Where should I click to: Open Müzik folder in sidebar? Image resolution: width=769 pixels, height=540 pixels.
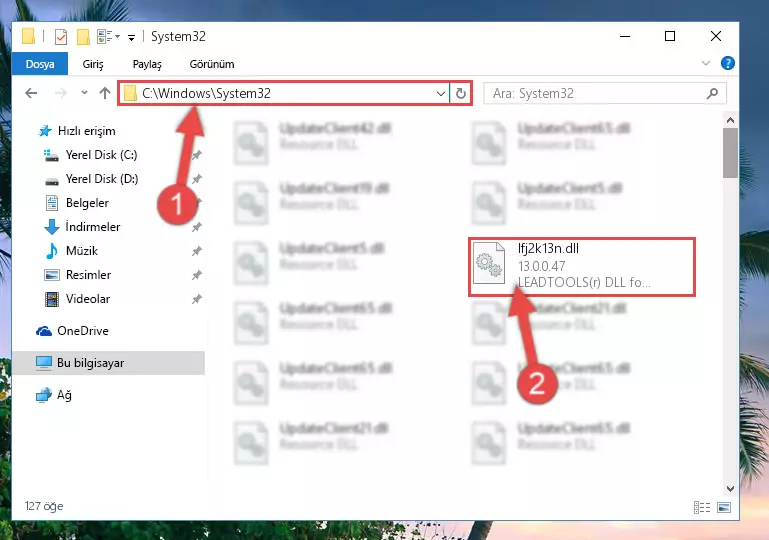(82, 251)
